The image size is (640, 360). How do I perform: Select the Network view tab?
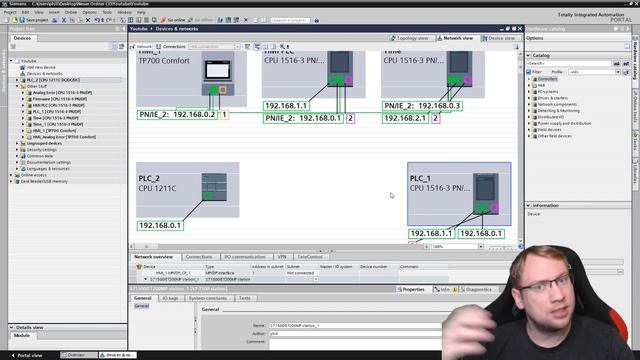coord(455,38)
